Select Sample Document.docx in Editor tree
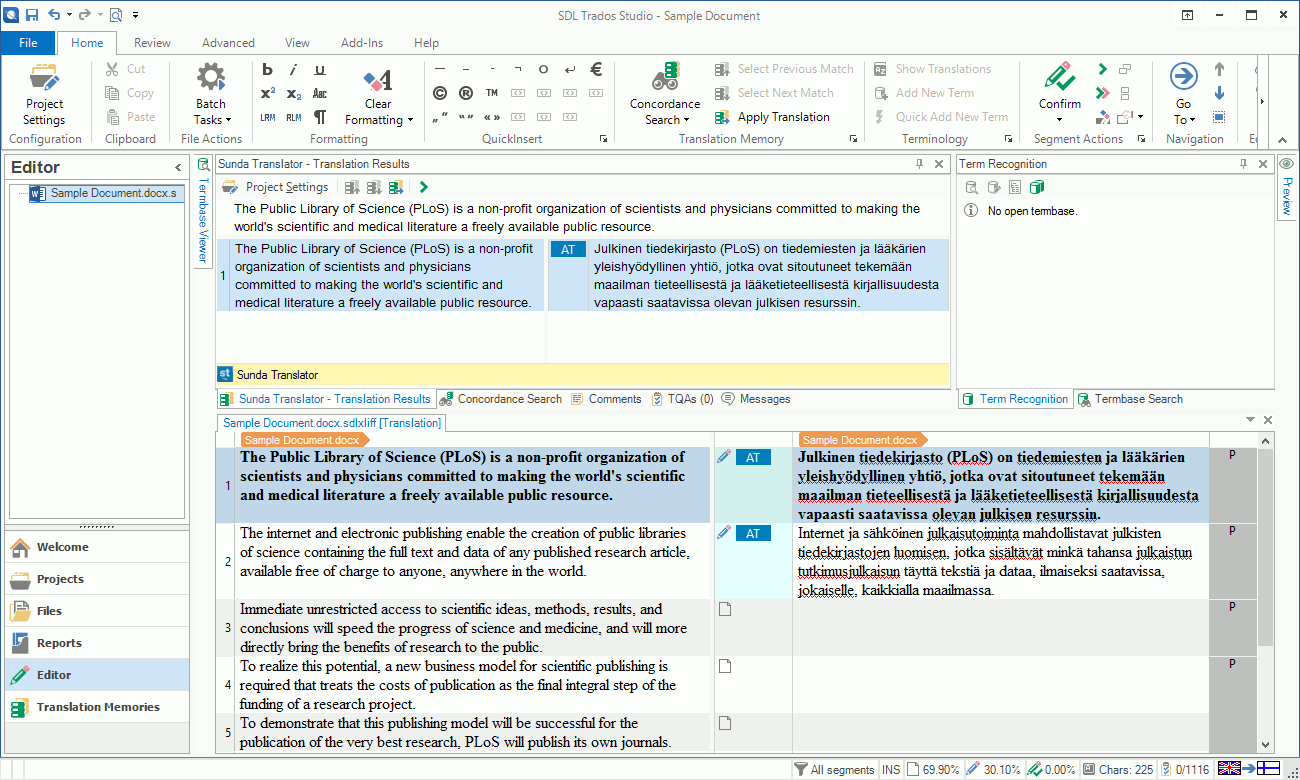 (x=106, y=193)
